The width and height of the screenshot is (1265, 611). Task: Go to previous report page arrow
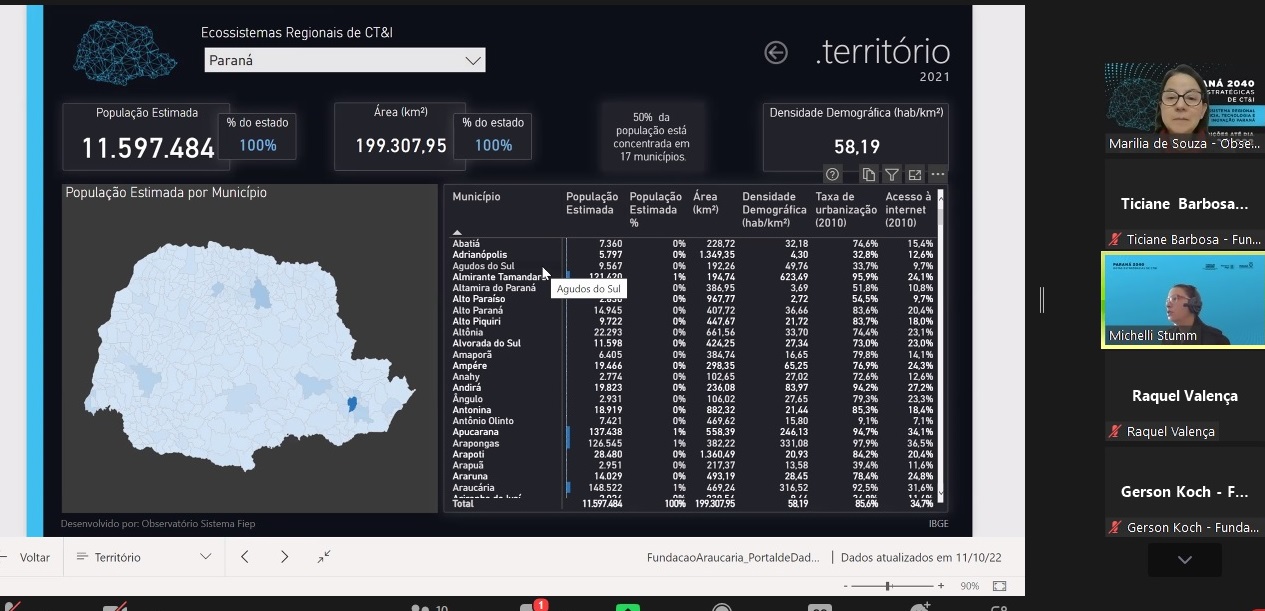245,557
